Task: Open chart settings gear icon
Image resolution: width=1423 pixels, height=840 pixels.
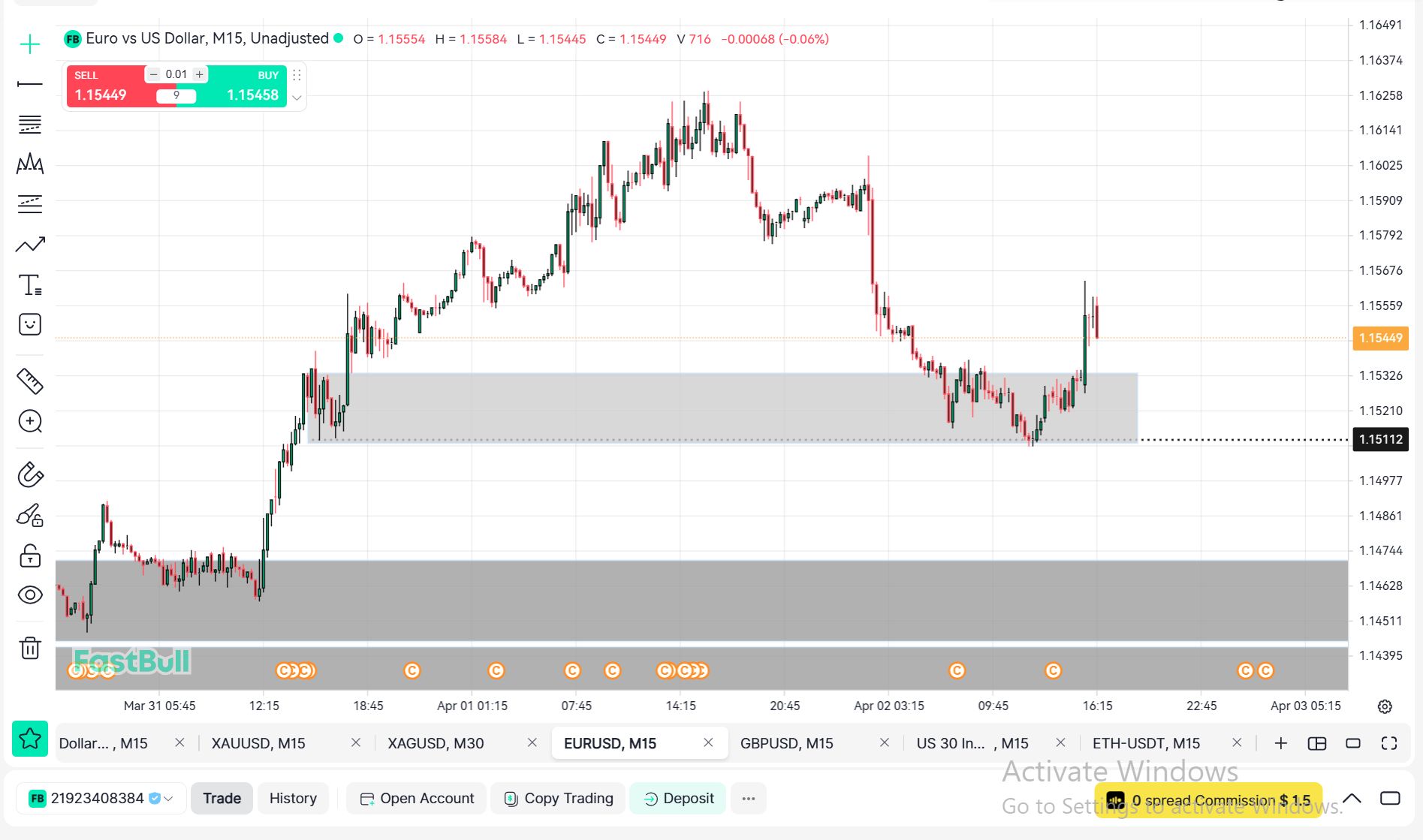Action: click(1385, 706)
